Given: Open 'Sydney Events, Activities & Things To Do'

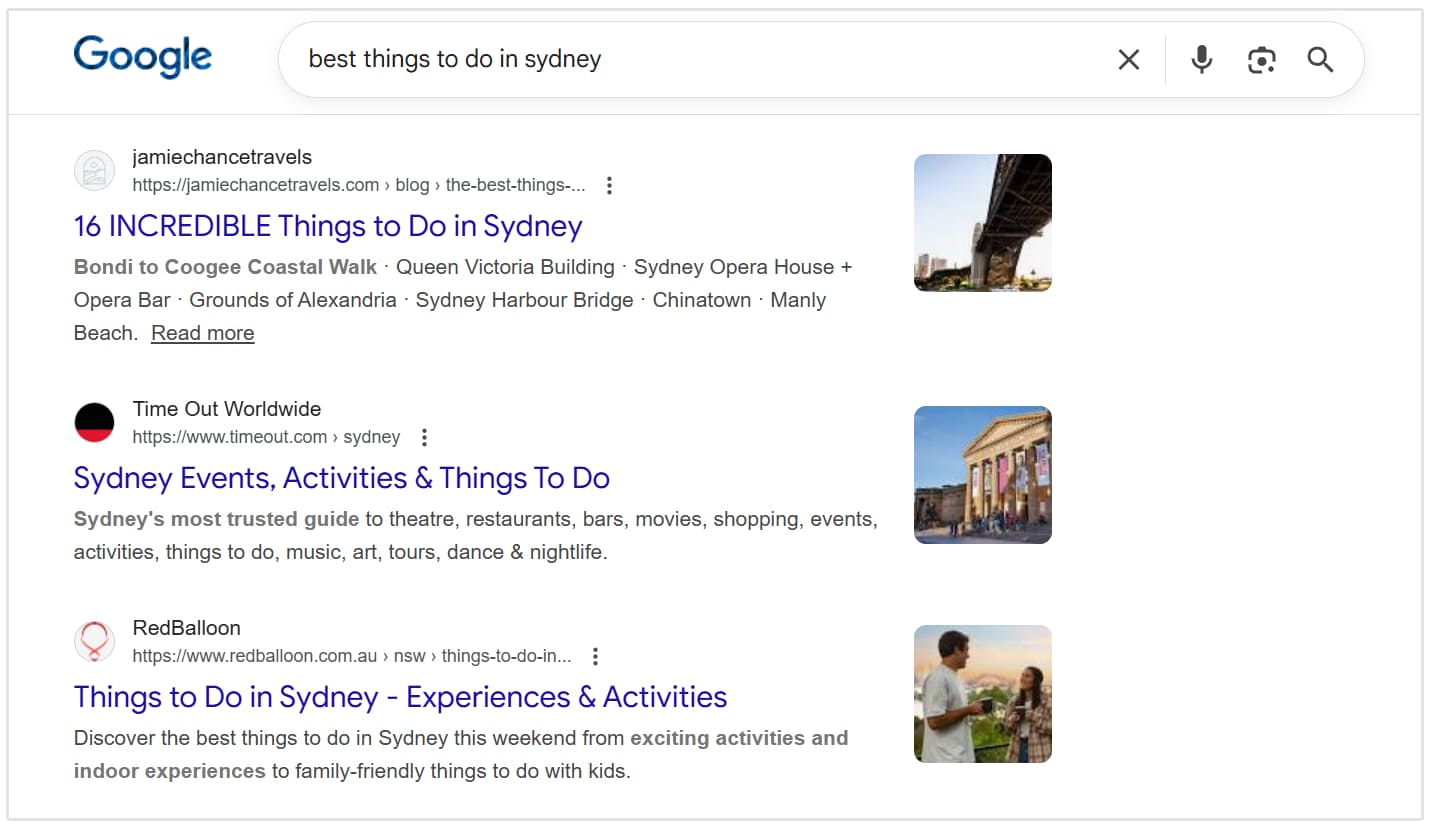Looking at the screenshot, I should [341, 478].
